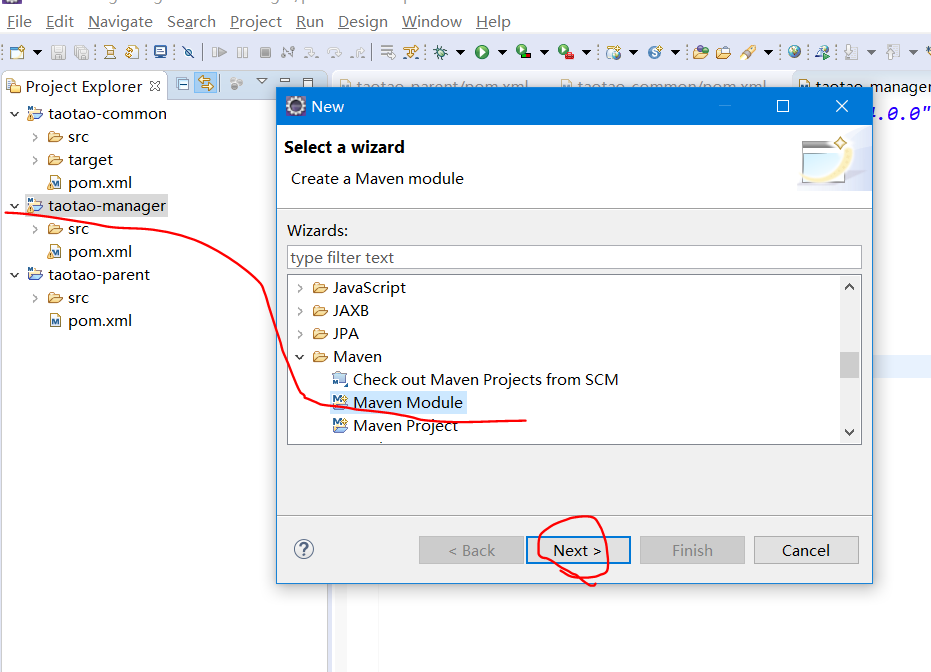Click the Debug bug icon
This screenshot has width=931, height=672.
441,52
